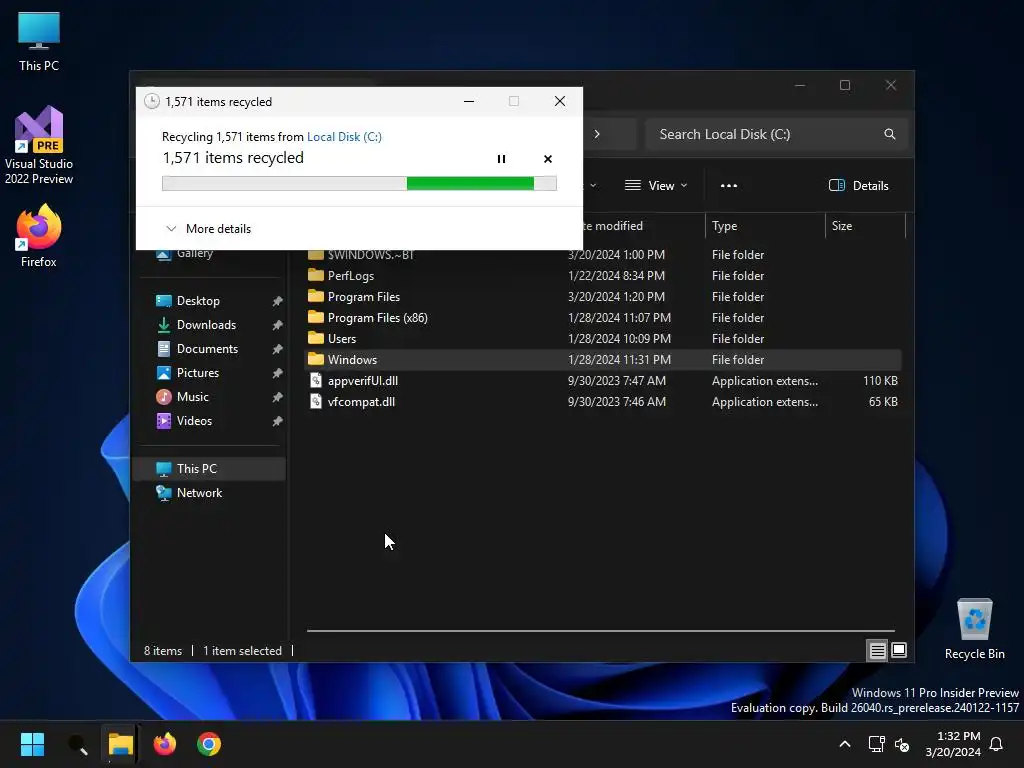Select the PerfLogs folder
Screen dimensions: 1024x768
coord(603,276)
